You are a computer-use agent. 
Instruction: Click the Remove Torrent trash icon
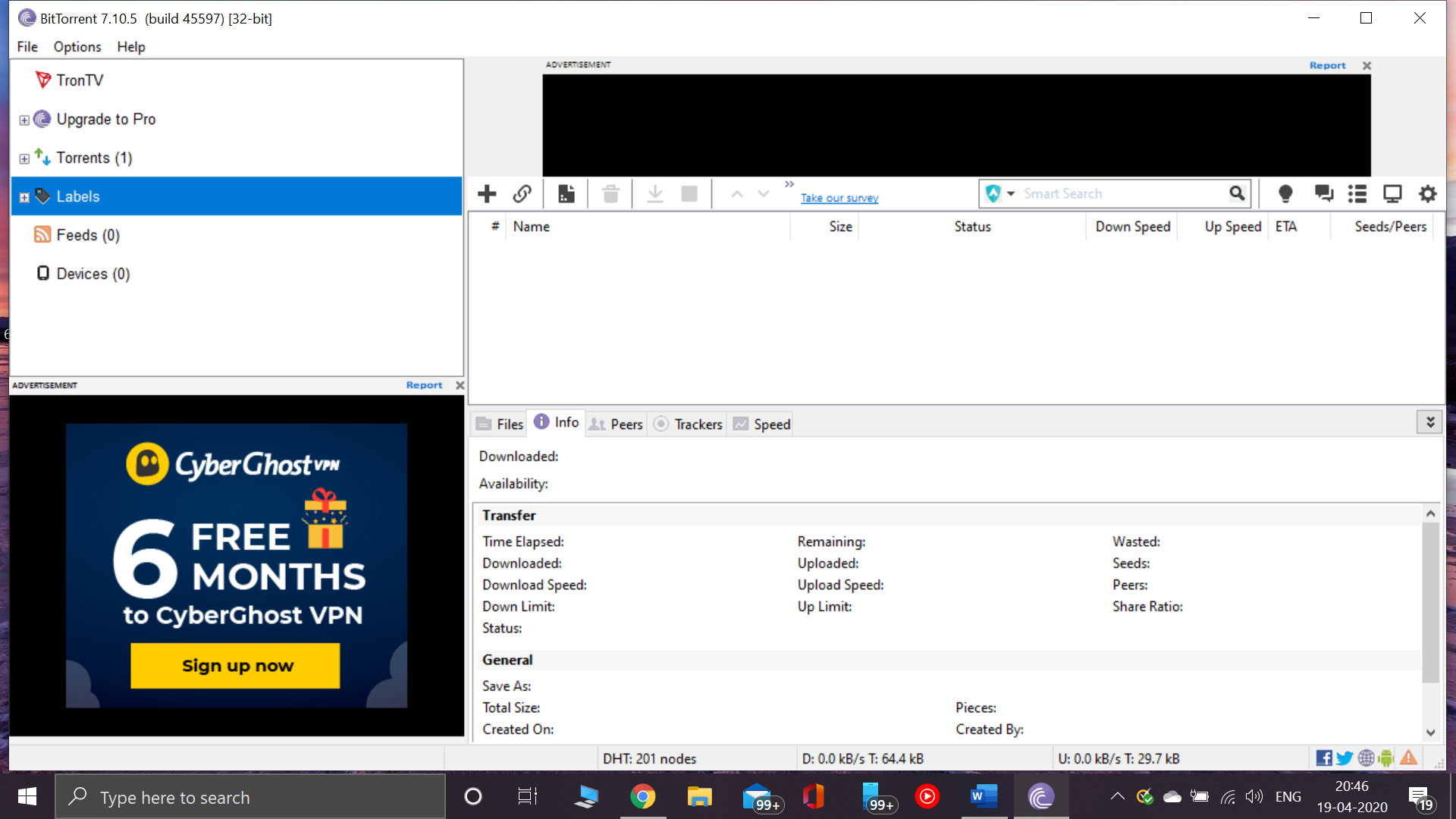[x=610, y=194]
